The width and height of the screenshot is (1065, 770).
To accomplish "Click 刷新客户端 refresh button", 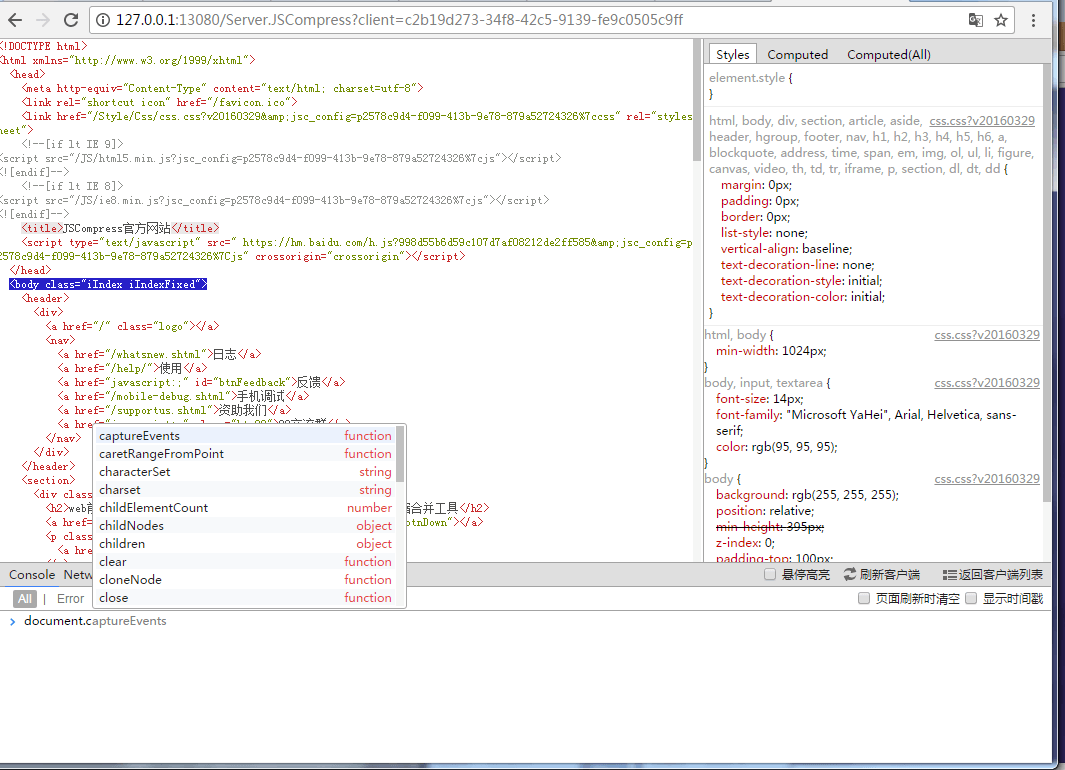I will (x=881, y=574).
